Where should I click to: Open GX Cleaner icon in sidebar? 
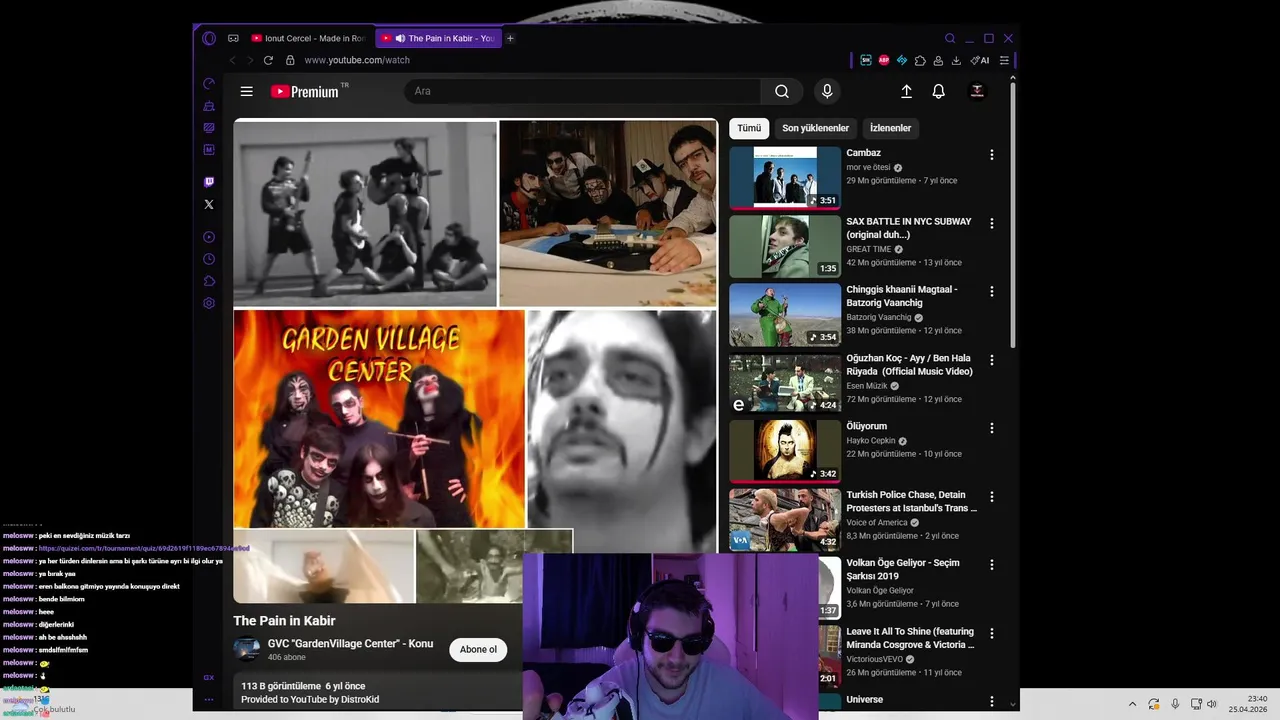point(209,106)
